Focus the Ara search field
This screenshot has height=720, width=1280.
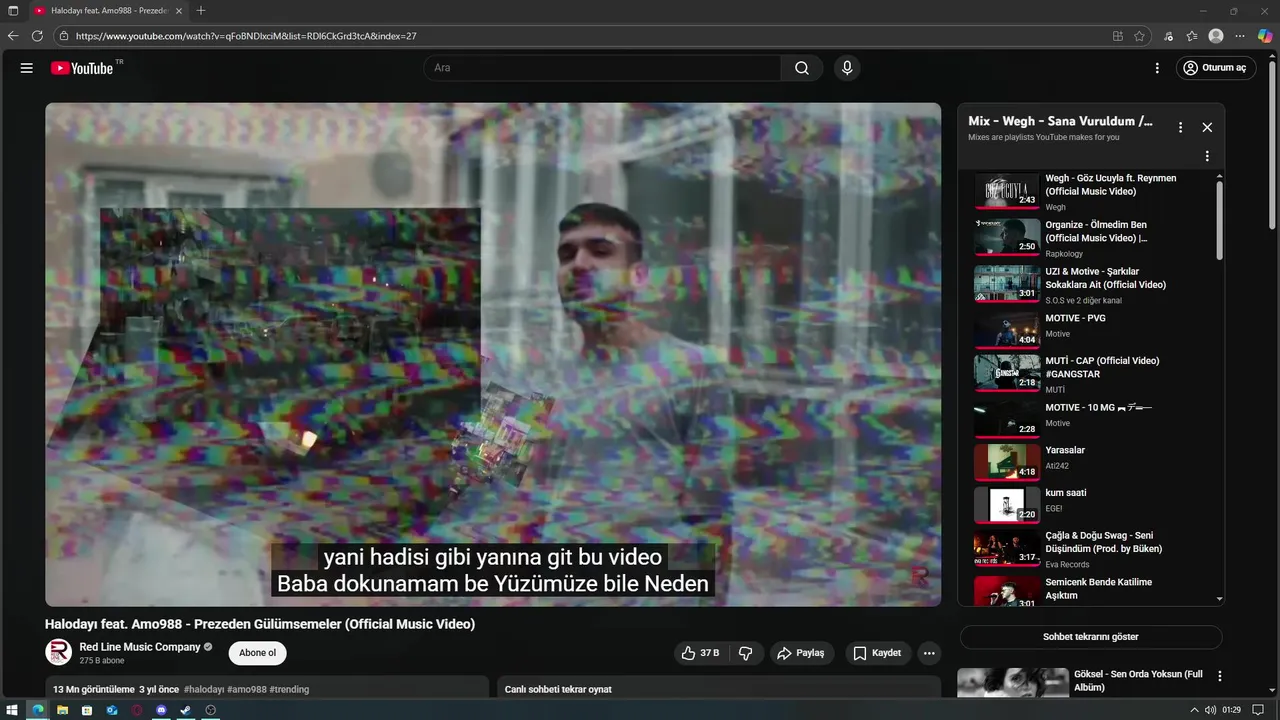click(603, 68)
